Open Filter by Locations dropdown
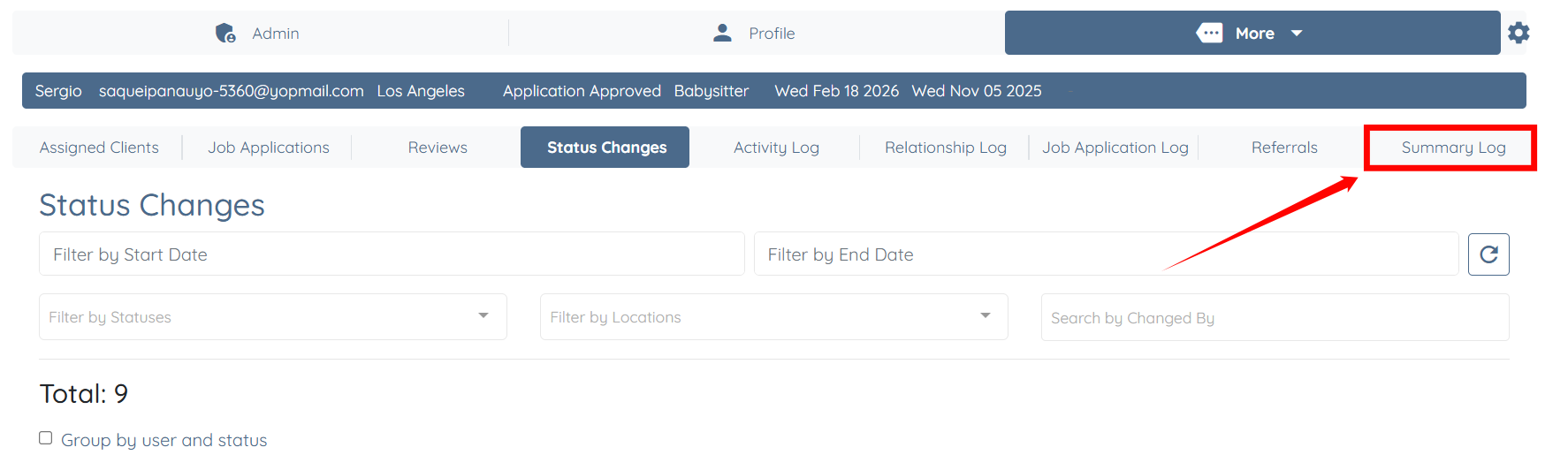 773,317
